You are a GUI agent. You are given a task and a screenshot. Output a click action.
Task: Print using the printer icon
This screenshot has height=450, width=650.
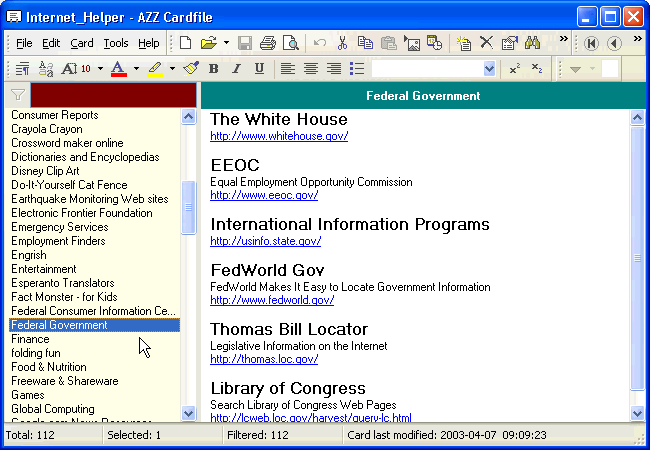click(268, 43)
